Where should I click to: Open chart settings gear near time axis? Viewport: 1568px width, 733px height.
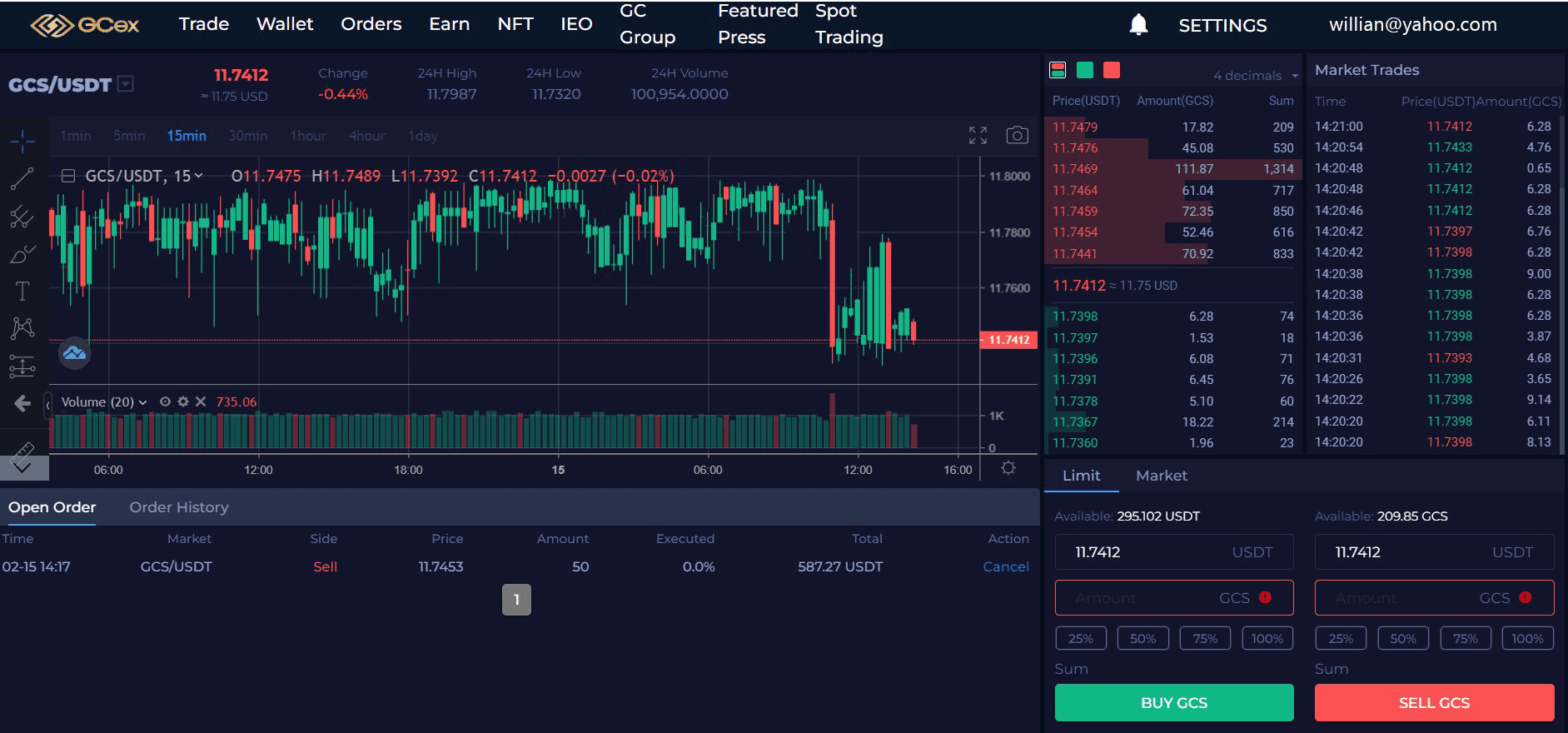tap(1008, 468)
